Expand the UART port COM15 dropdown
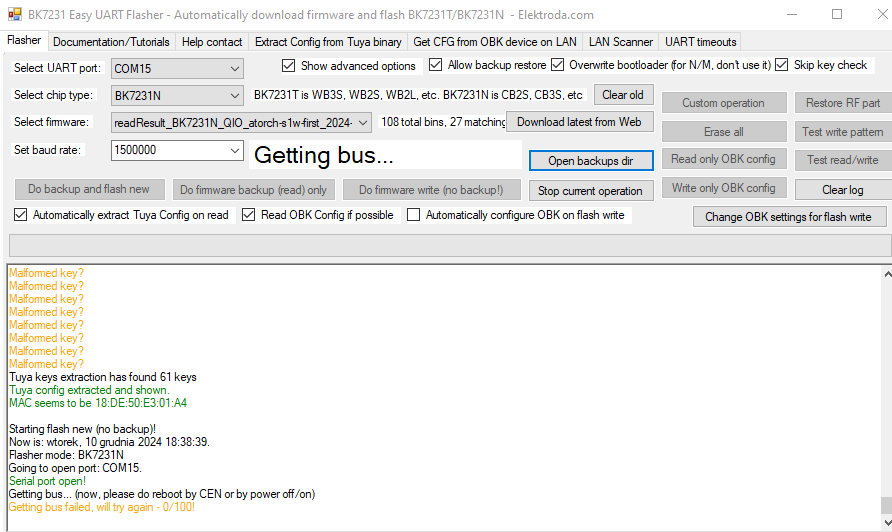 click(x=234, y=69)
